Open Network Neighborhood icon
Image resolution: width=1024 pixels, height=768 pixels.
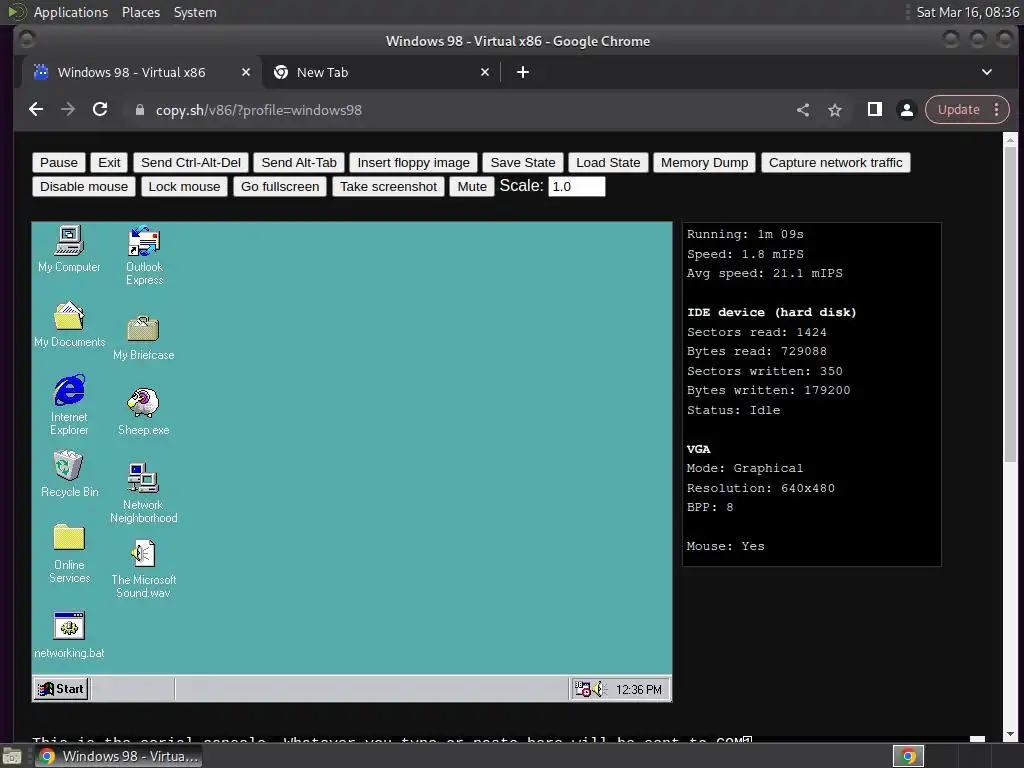tap(144, 492)
